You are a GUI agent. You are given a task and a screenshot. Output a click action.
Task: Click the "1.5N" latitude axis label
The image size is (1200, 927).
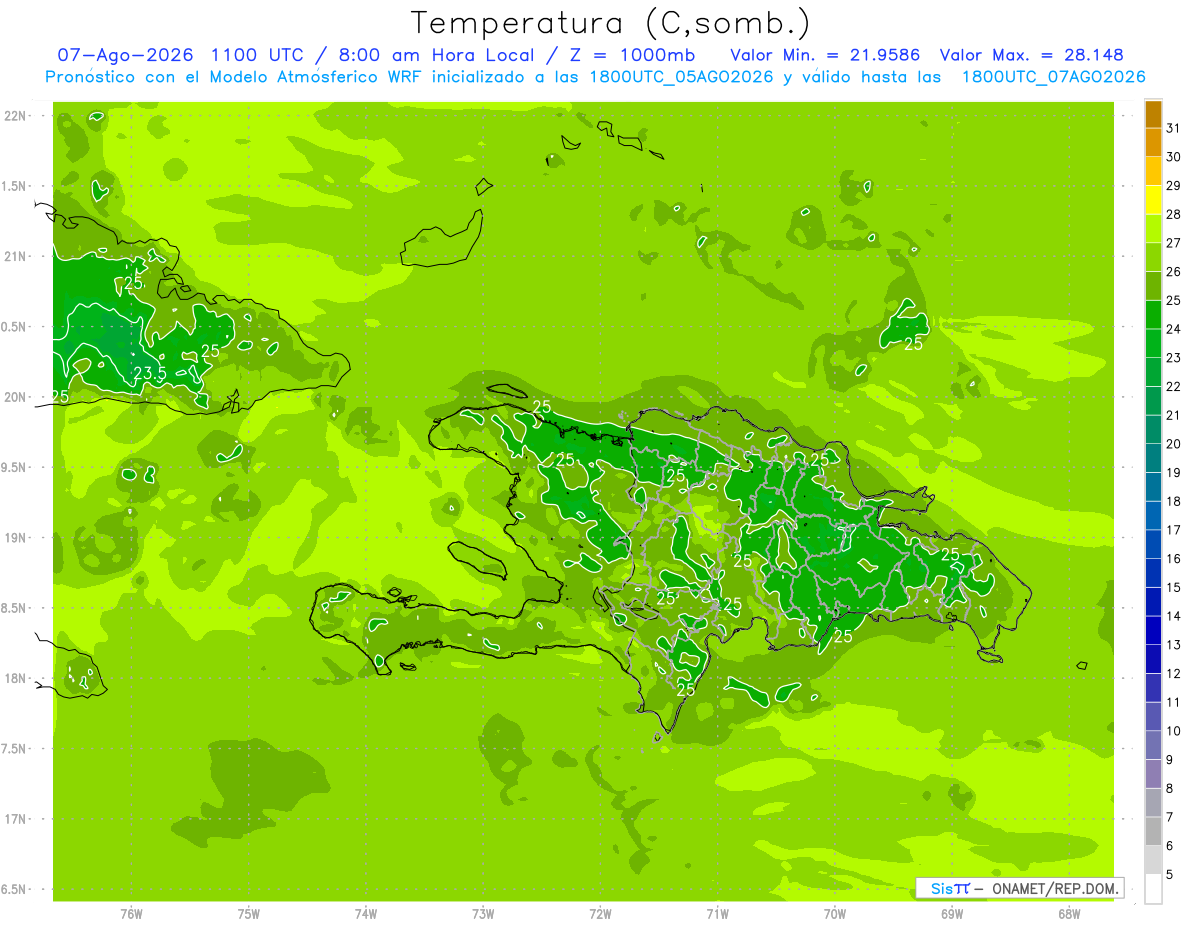15,186
